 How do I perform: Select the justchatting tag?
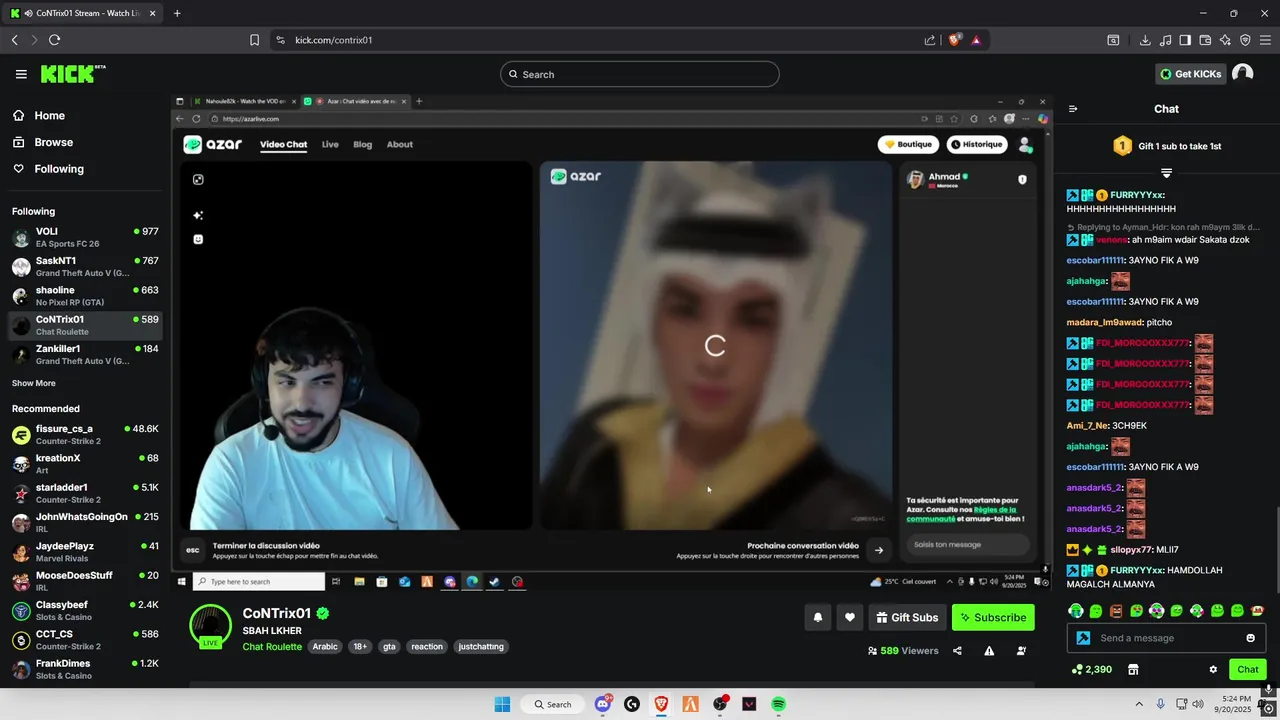(x=481, y=647)
